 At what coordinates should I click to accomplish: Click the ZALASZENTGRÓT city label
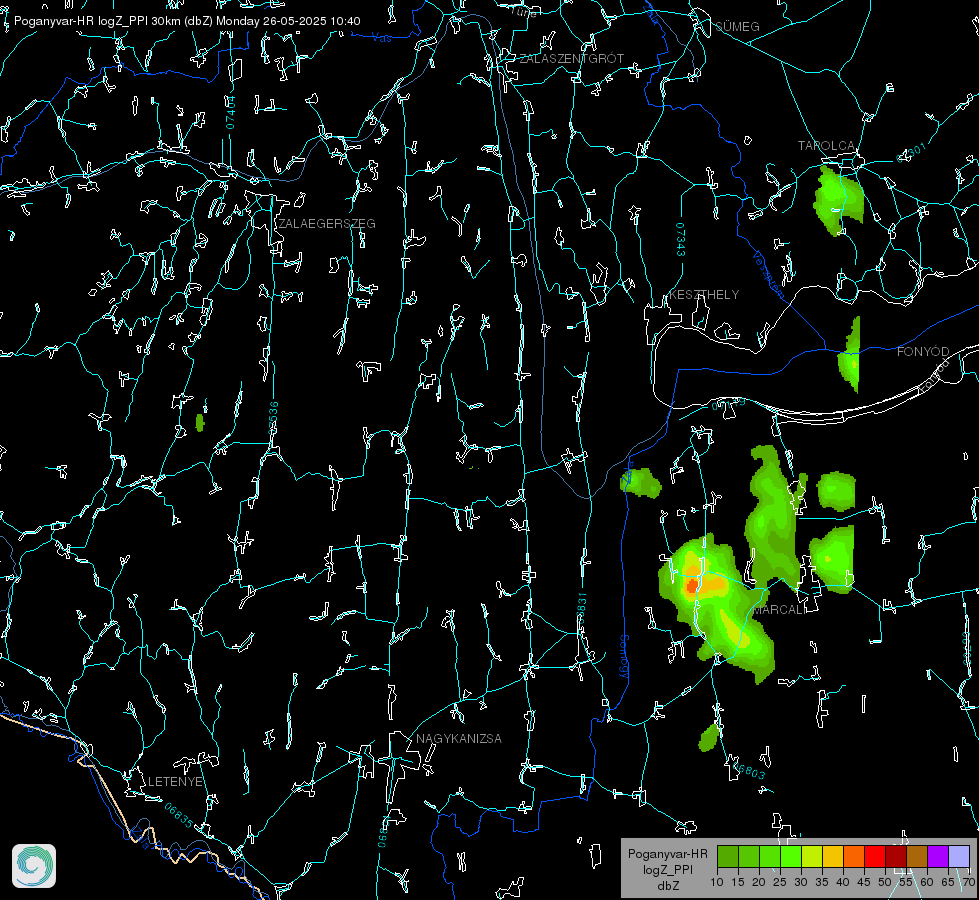pos(571,59)
